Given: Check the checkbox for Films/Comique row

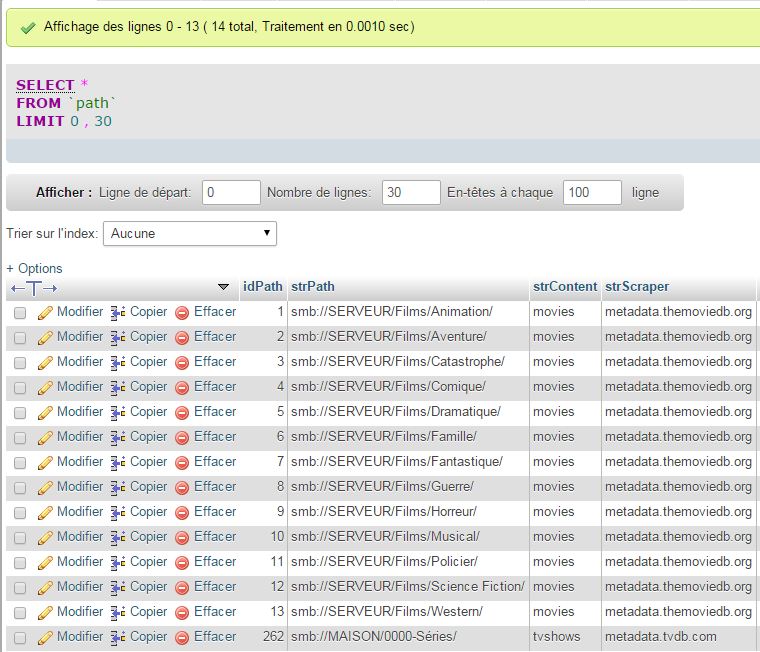Looking at the screenshot, I should pos(20,388).
